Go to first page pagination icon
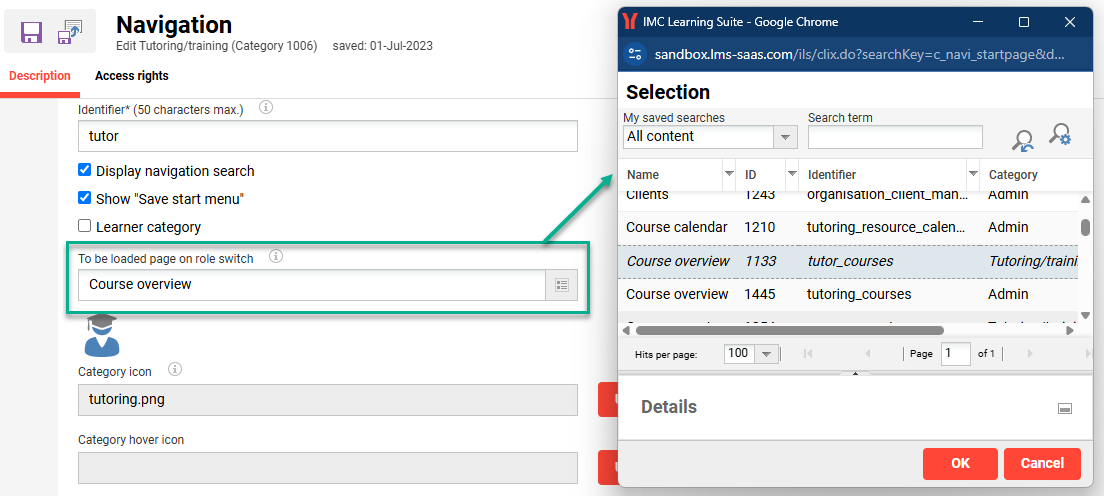Screen dimensions: 1104x496 (x=808, y=353)
